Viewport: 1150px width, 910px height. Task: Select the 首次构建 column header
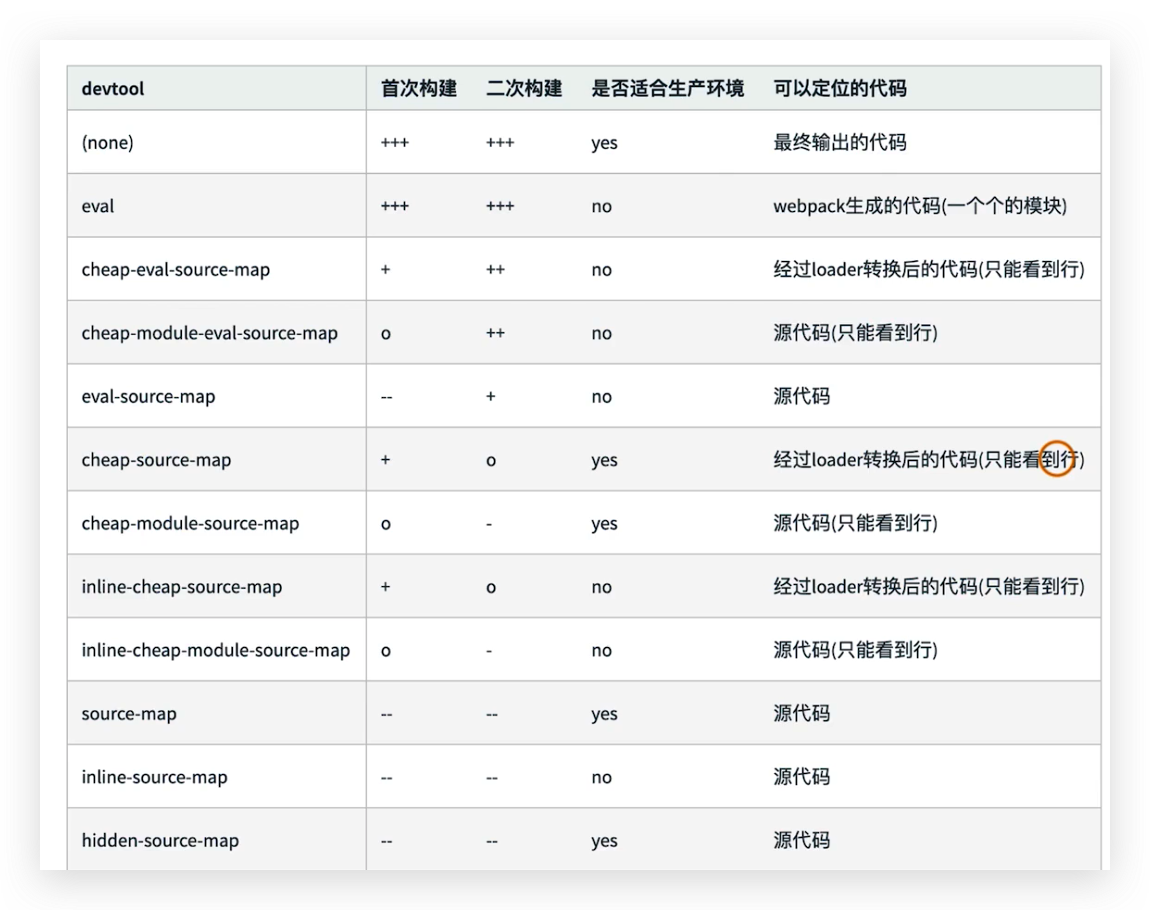pos(418,89)
